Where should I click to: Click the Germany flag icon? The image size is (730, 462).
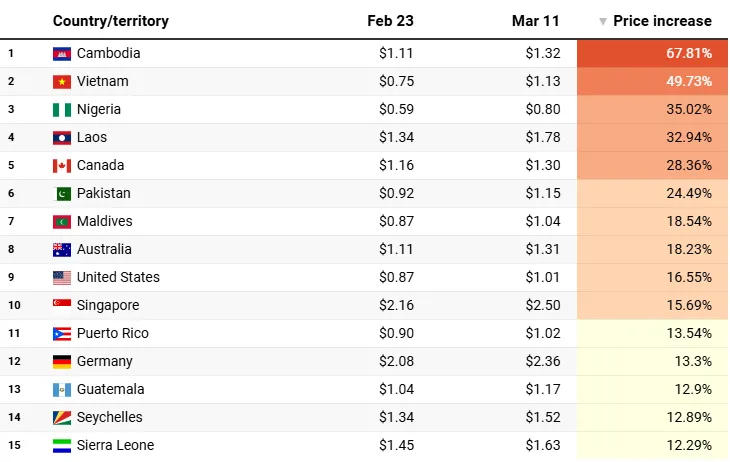[x=62, y=362]
